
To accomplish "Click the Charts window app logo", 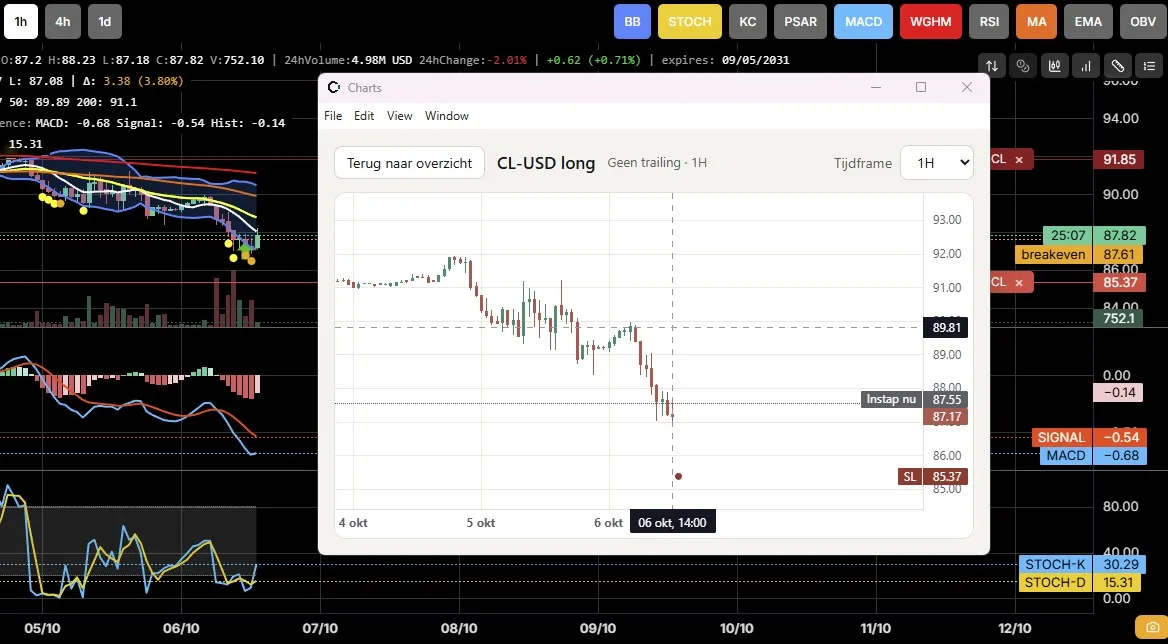I will [x=334, y=87].
